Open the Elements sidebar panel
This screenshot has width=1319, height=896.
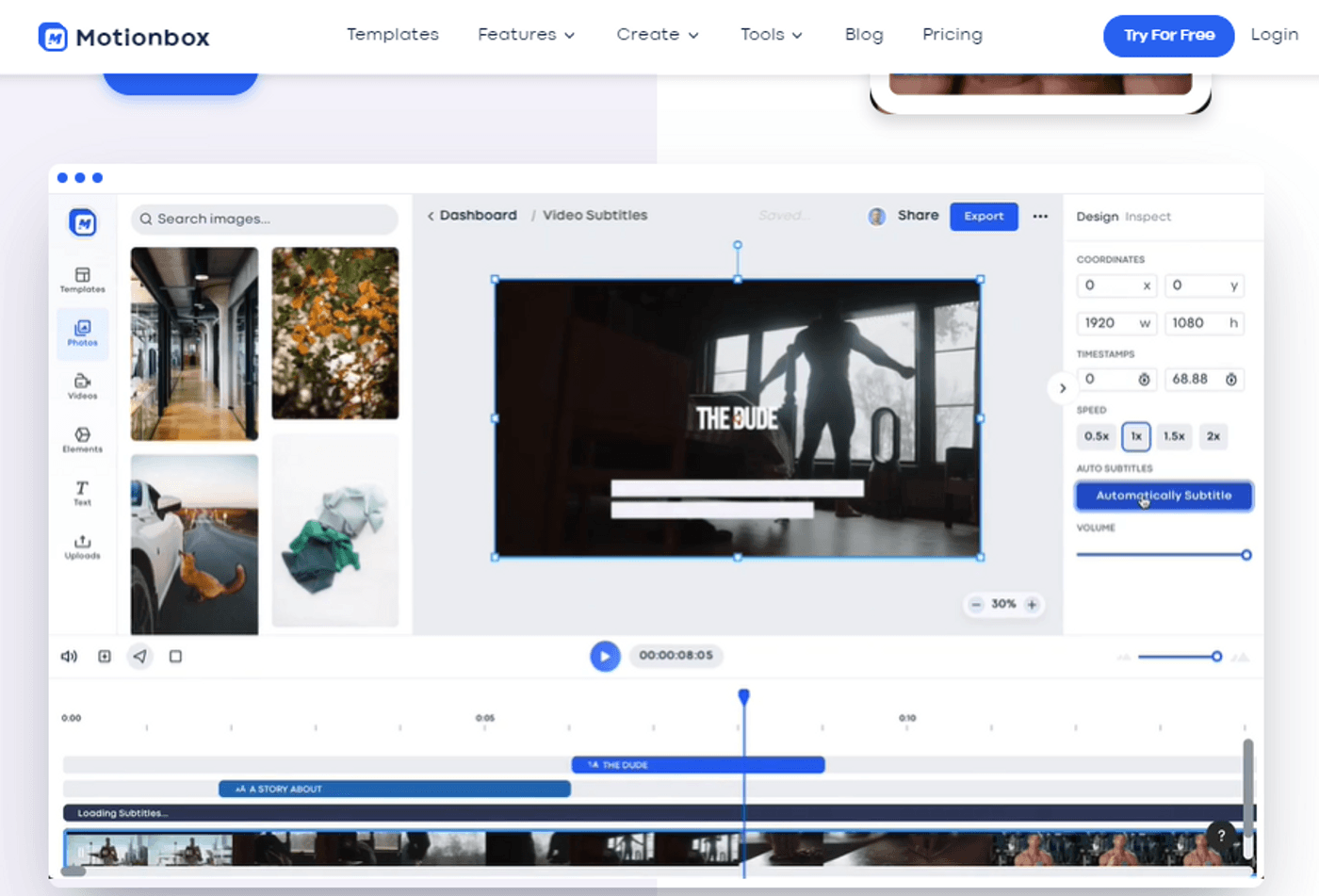coord(83,439)
